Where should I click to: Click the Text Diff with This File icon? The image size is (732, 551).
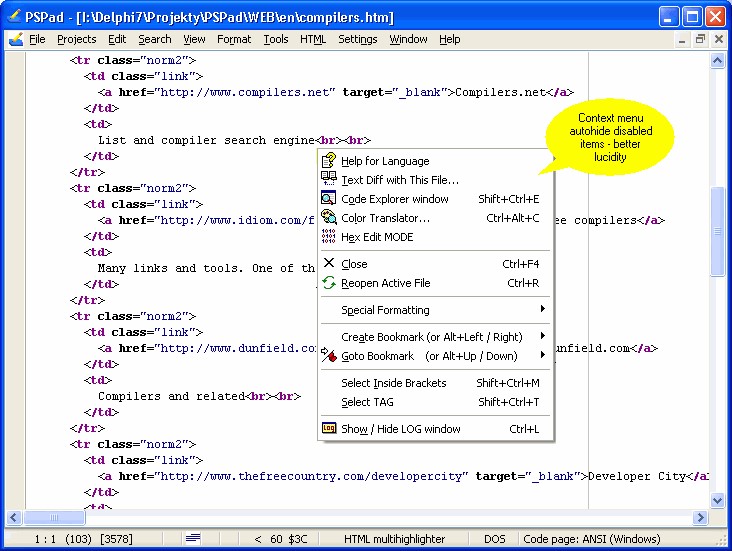[329, 180]
